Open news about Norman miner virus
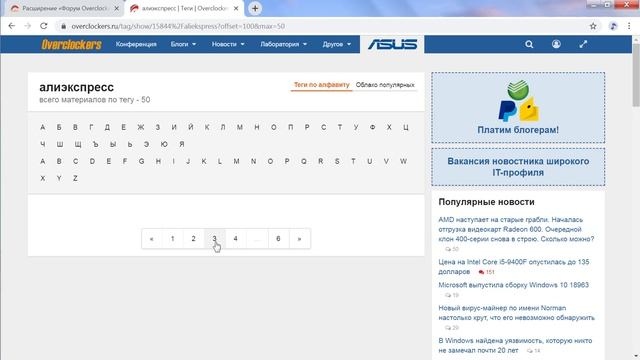 516,313
